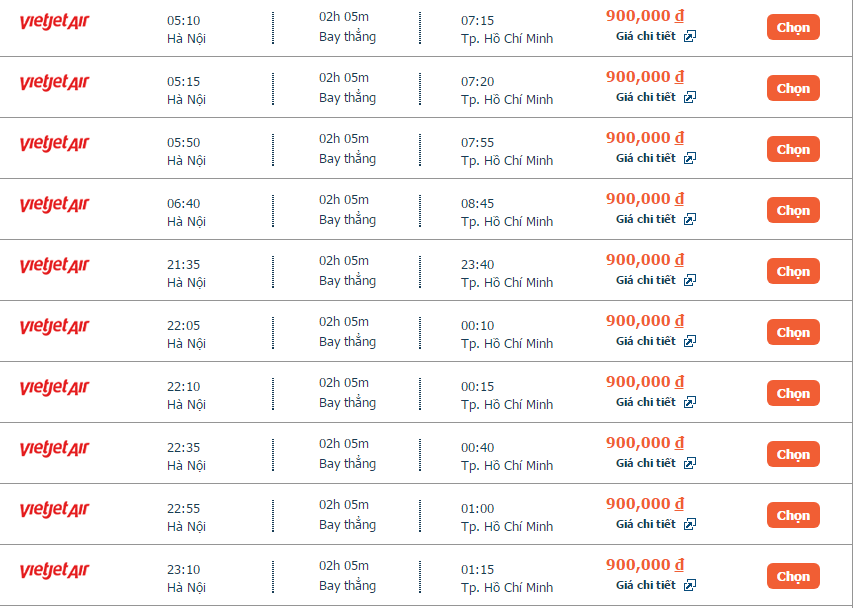Click 900,000 đ price of 22:55 flight
The image size is (853, 608).
point(645,504)
